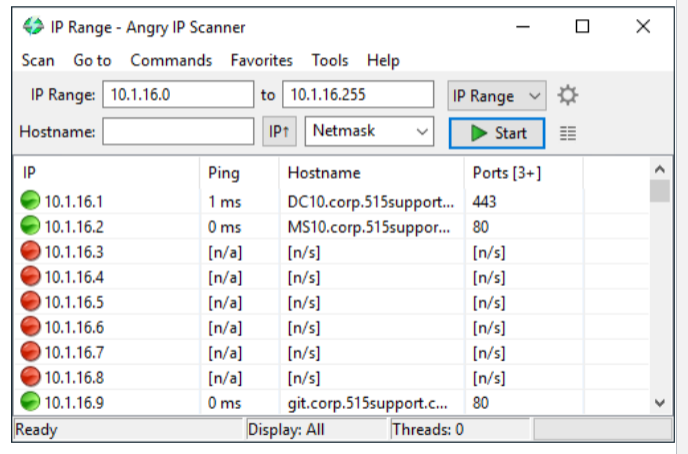Click green status dot for 10.1.16.9

pos(30,402)
